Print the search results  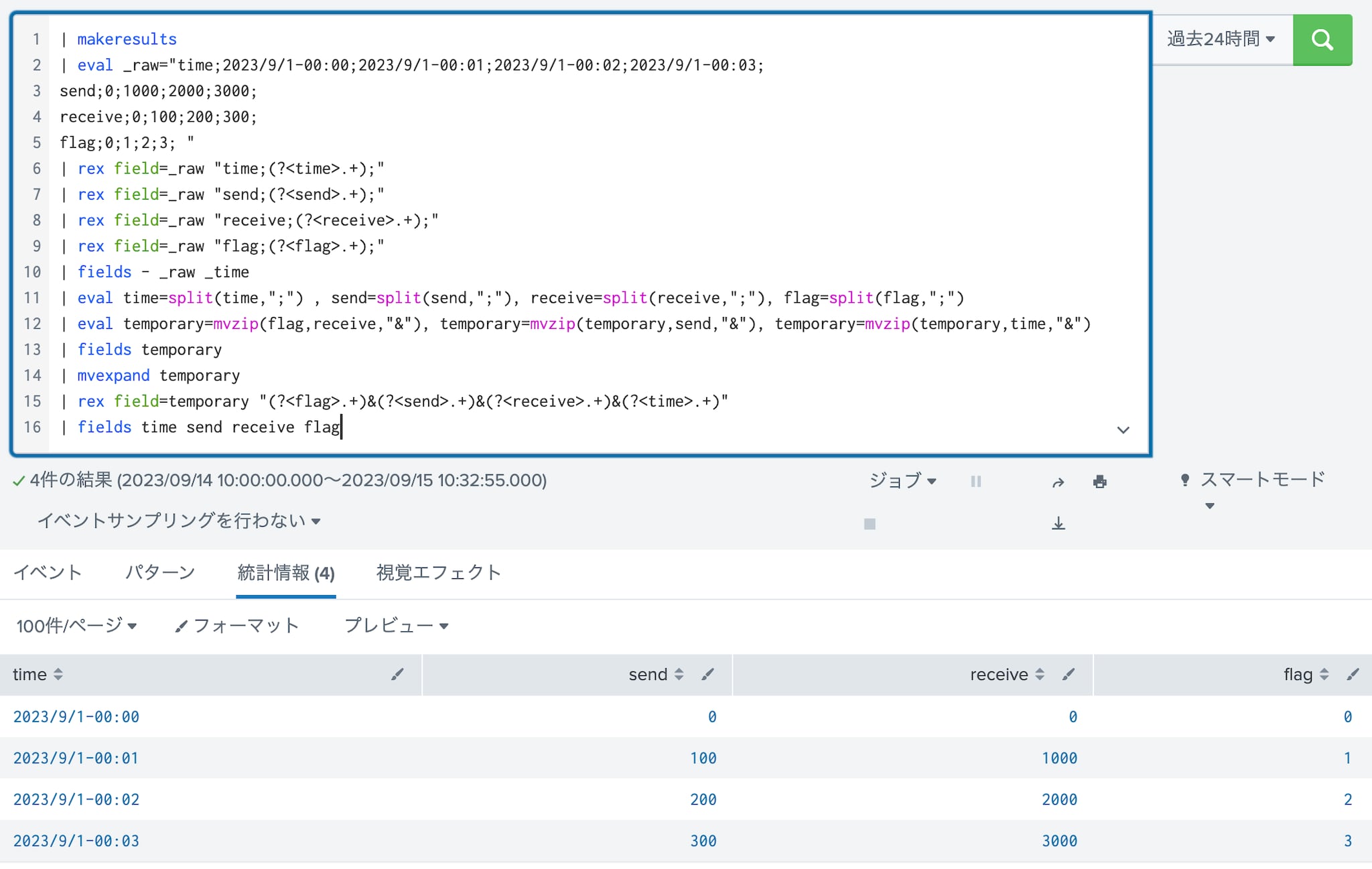(1099, 482)
